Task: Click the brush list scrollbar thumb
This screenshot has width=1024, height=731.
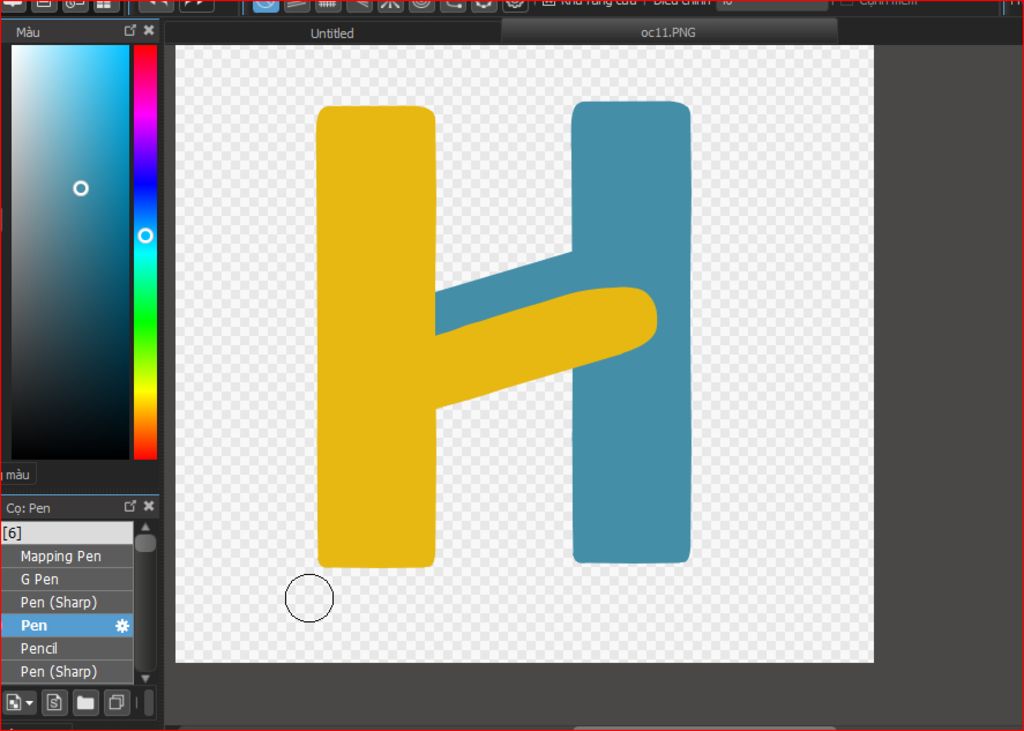Action: pos(146,544)
